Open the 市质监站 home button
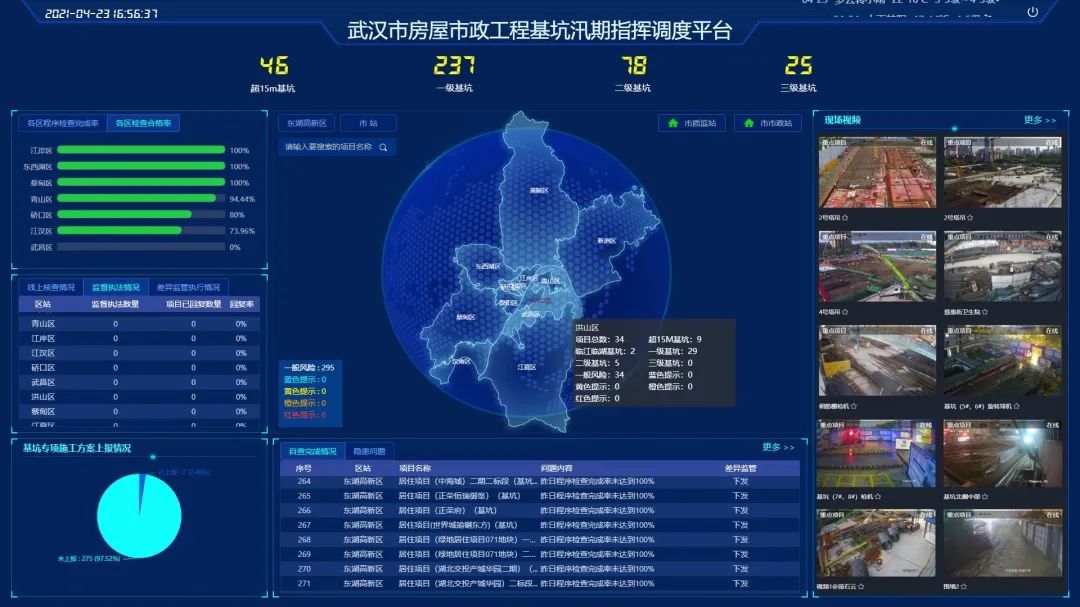Image resolution: width=1080 pixels, height=607 pixels. (692, 123)
